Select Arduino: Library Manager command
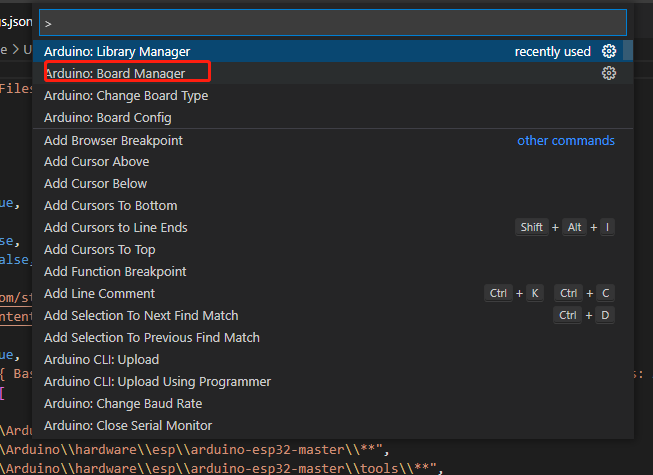653x475 pixels. tap(117, 51)
